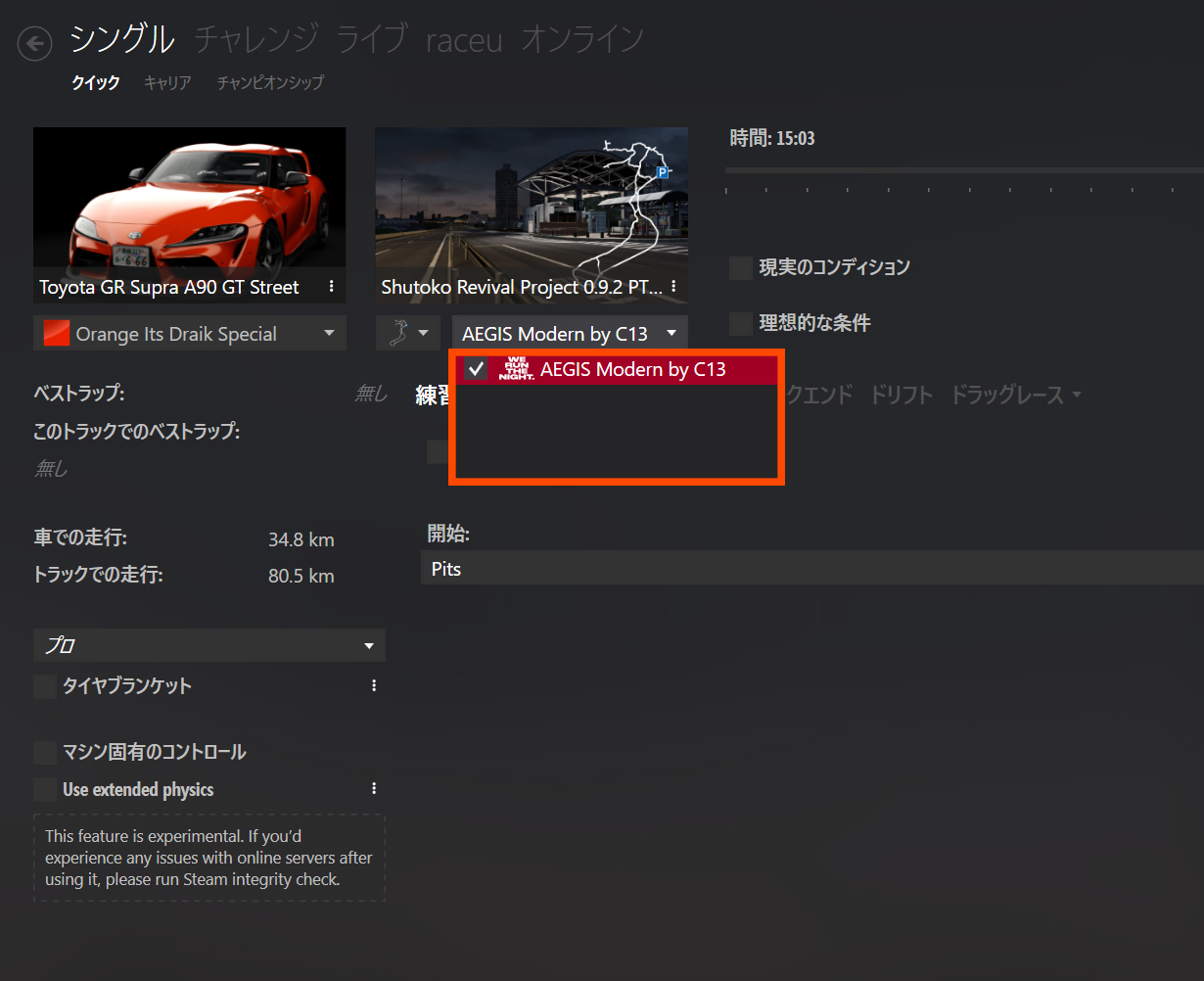Switch to the オンライン section
The width and height of the screenshot is (1204, 981).
coord(582,40)
